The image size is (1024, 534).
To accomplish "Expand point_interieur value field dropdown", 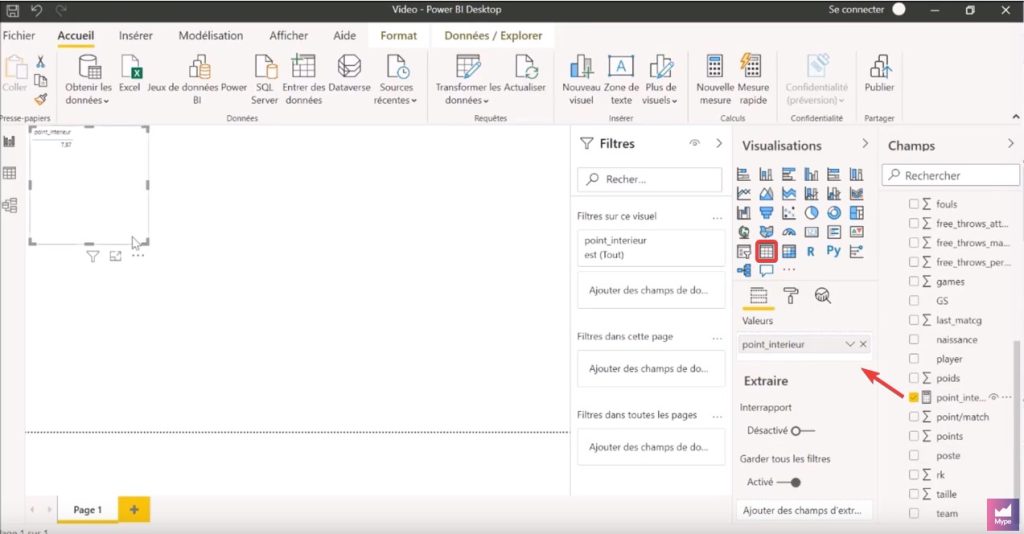I will point(850,344).
